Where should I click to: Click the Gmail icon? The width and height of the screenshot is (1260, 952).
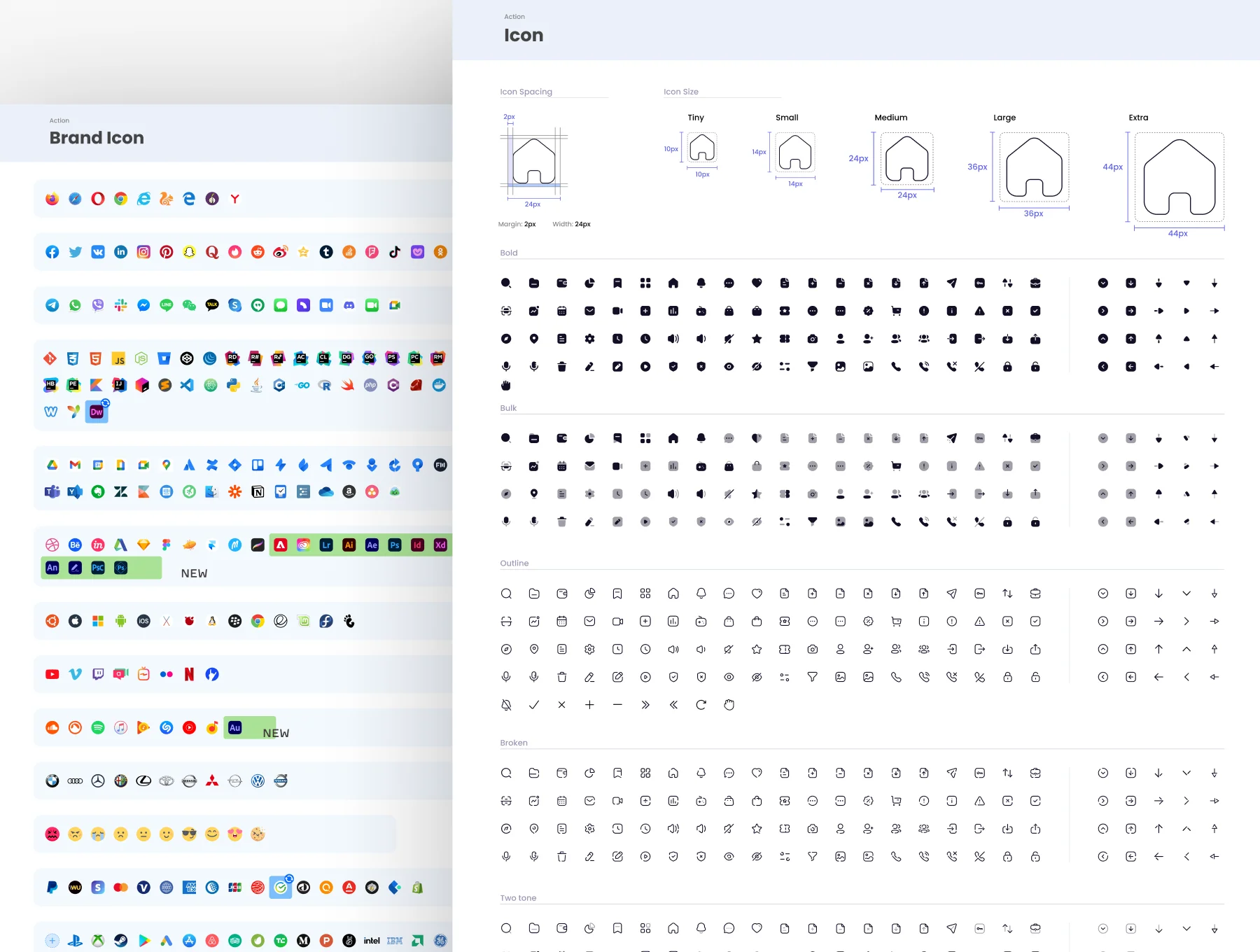[x=76, y=465]
